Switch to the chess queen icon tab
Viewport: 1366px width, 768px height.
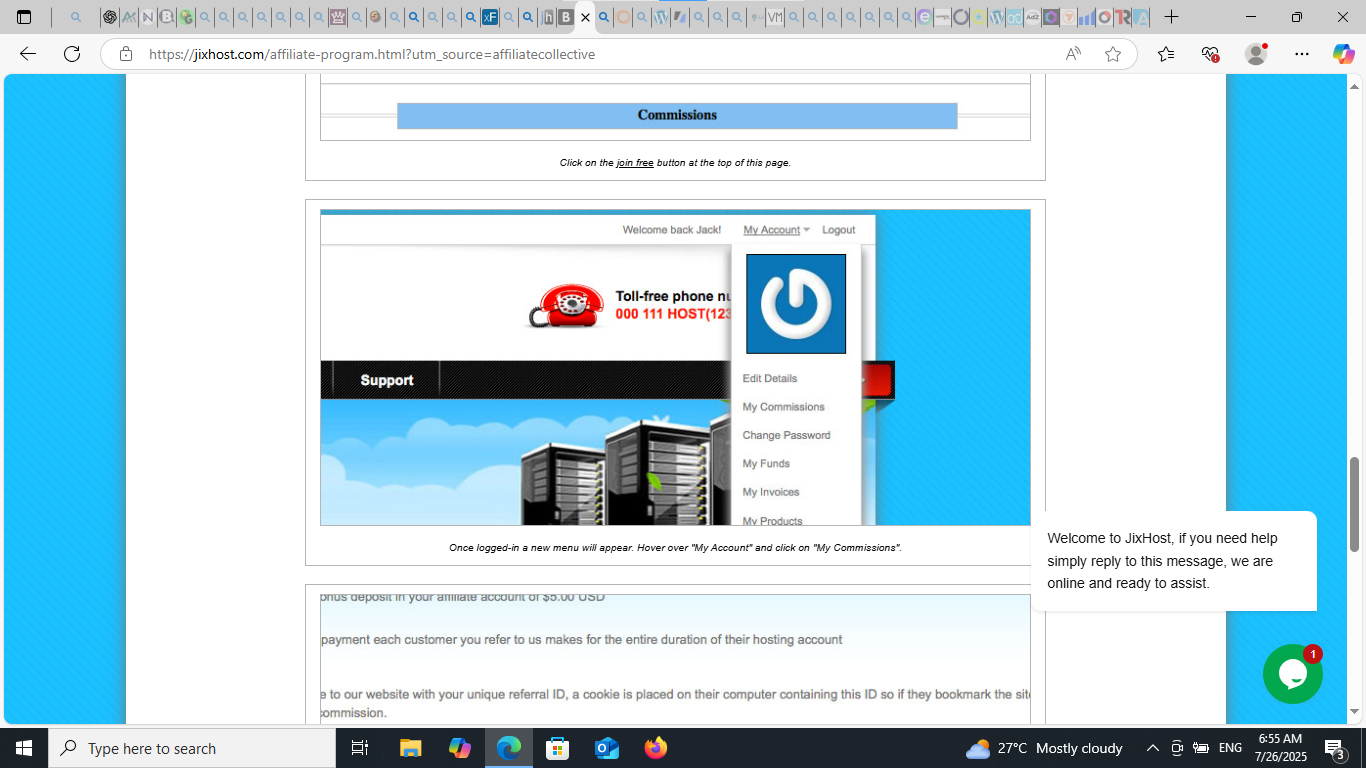click(x=338, y=17)
